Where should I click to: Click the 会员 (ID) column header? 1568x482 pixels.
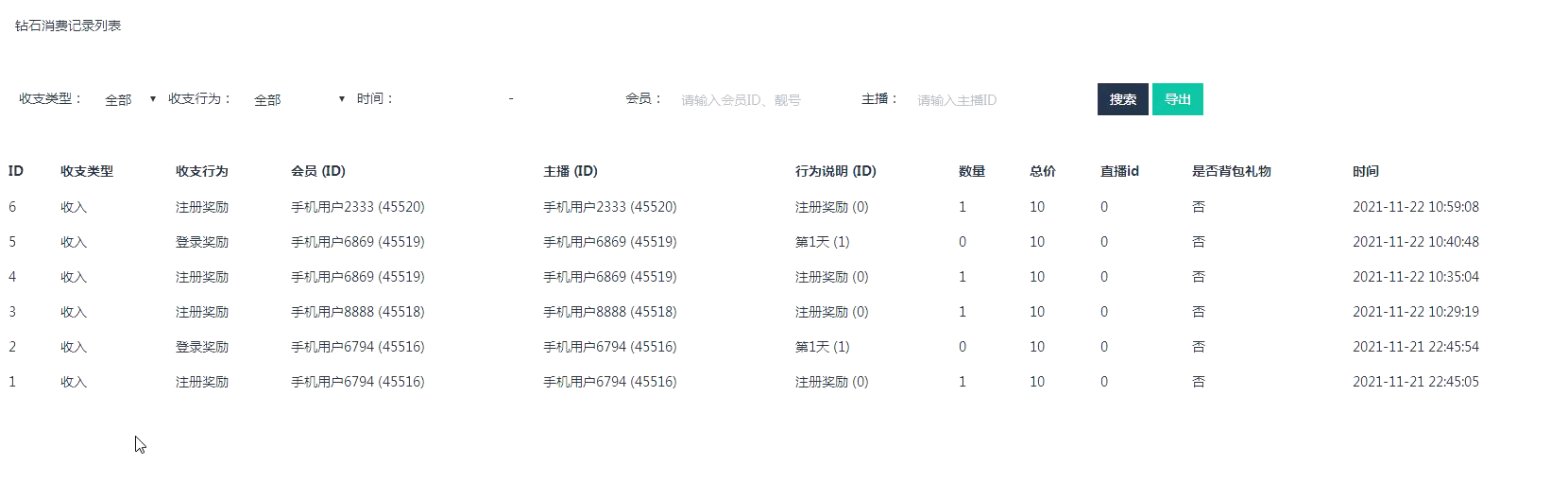tap(318, 171)
